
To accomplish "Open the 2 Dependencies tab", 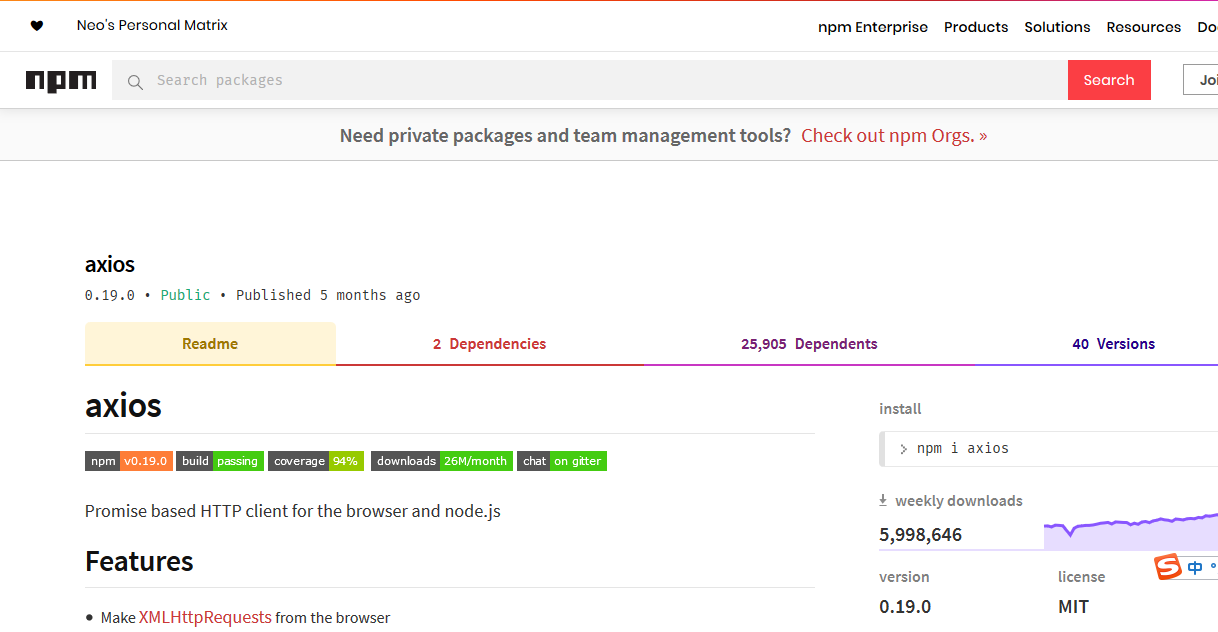I will (x=489, y=344).
